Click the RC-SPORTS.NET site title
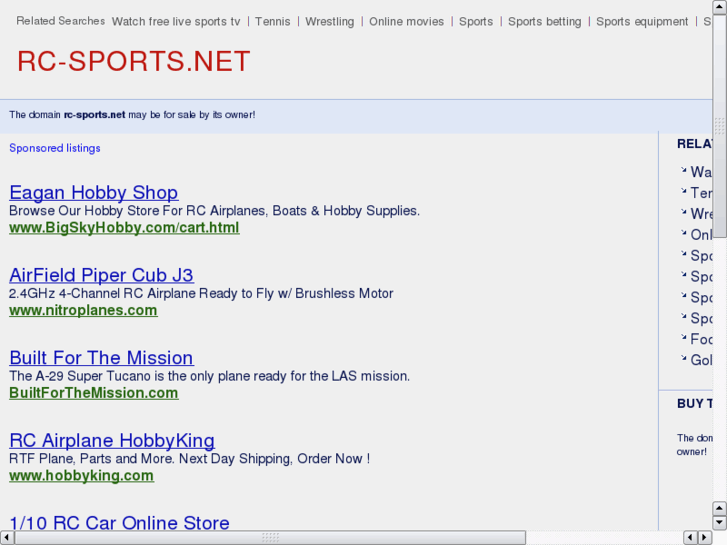The image size is (727, 545). pos(134,61)
